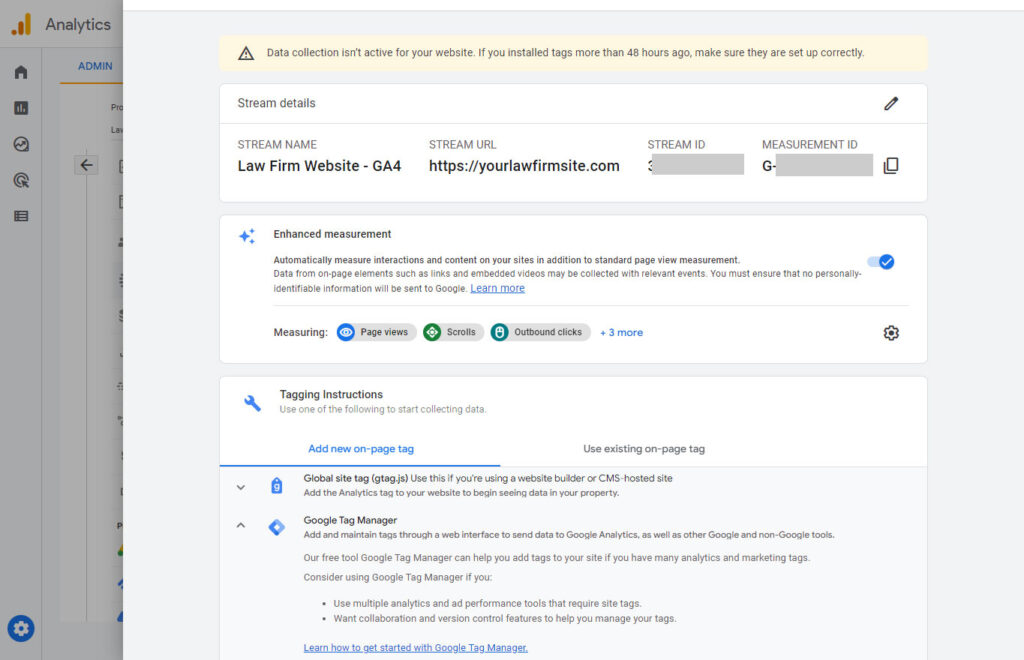Open the Home icon in sidebar

[21, 72]
